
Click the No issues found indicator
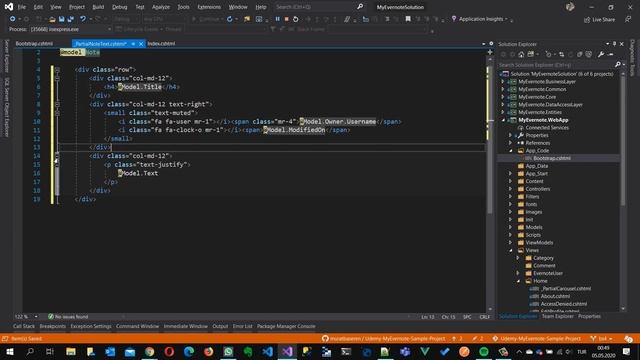tap(68, 317)
